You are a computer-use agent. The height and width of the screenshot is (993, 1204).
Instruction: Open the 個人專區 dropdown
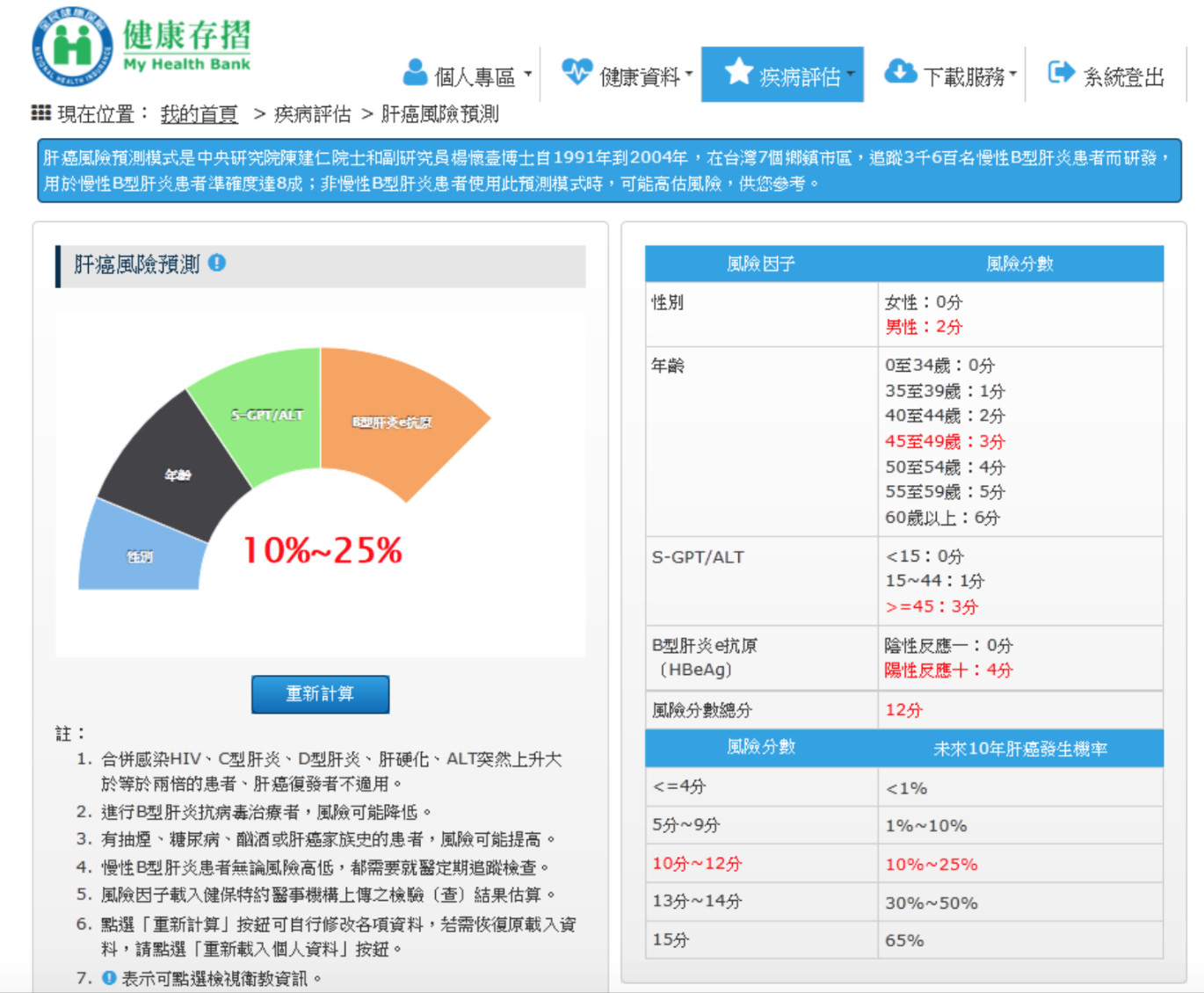point(475,75)
